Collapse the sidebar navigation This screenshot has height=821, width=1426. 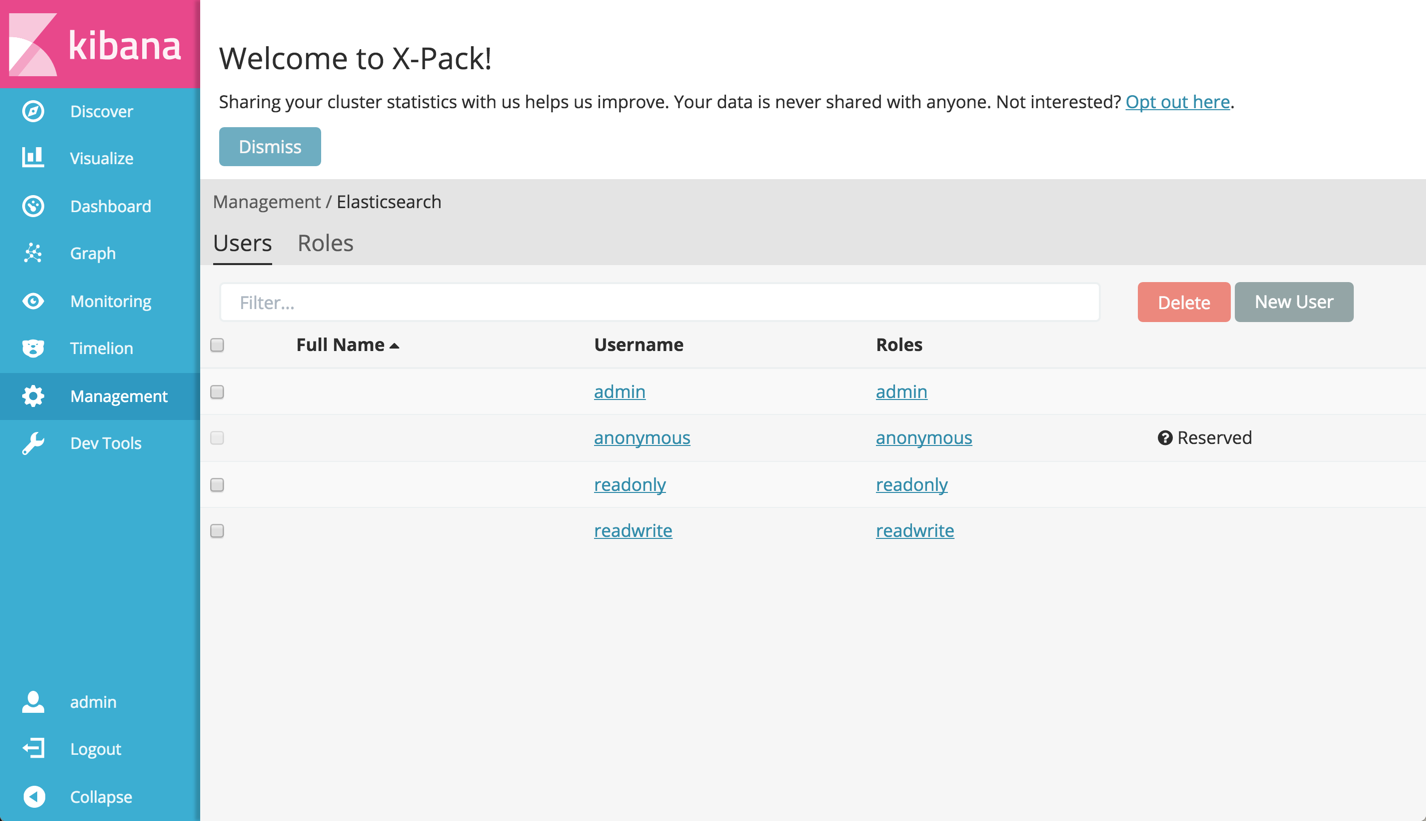[x=101, y=796]
